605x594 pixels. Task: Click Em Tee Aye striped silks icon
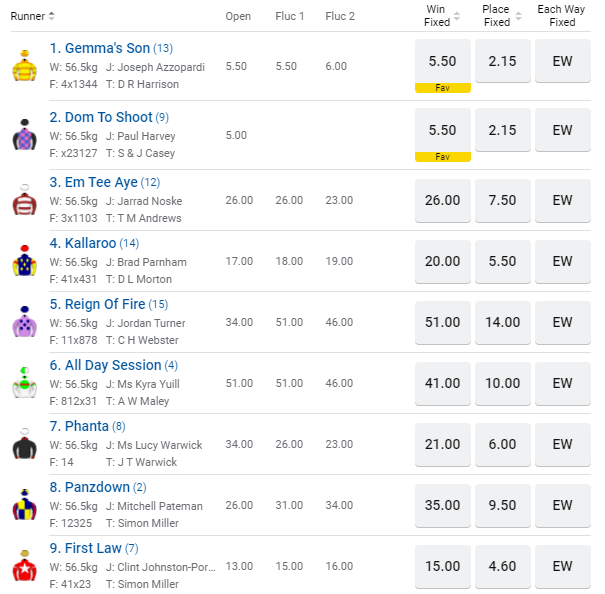(24, 200)
